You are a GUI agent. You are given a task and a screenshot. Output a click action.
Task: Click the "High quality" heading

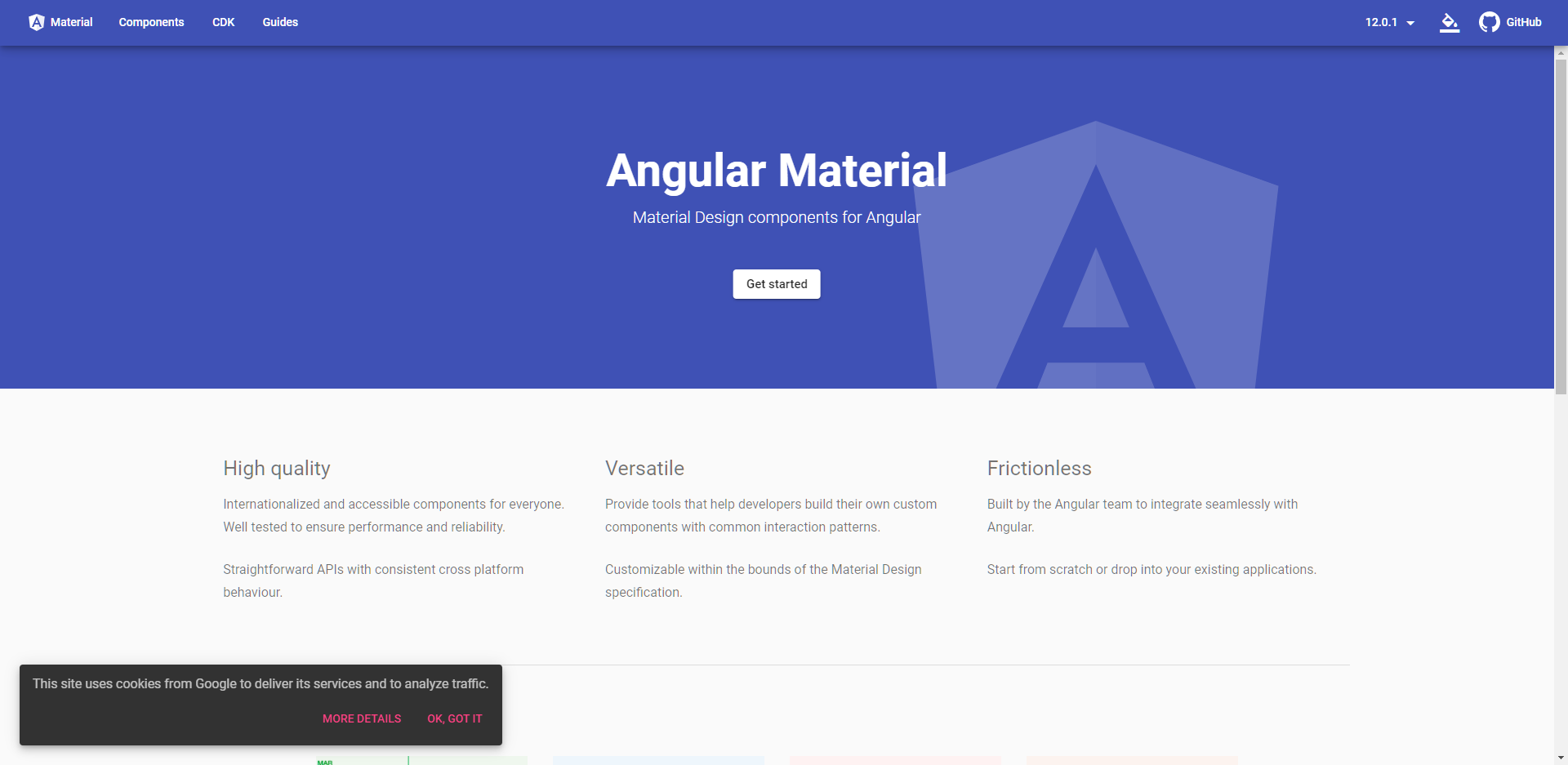click(277, 468)
